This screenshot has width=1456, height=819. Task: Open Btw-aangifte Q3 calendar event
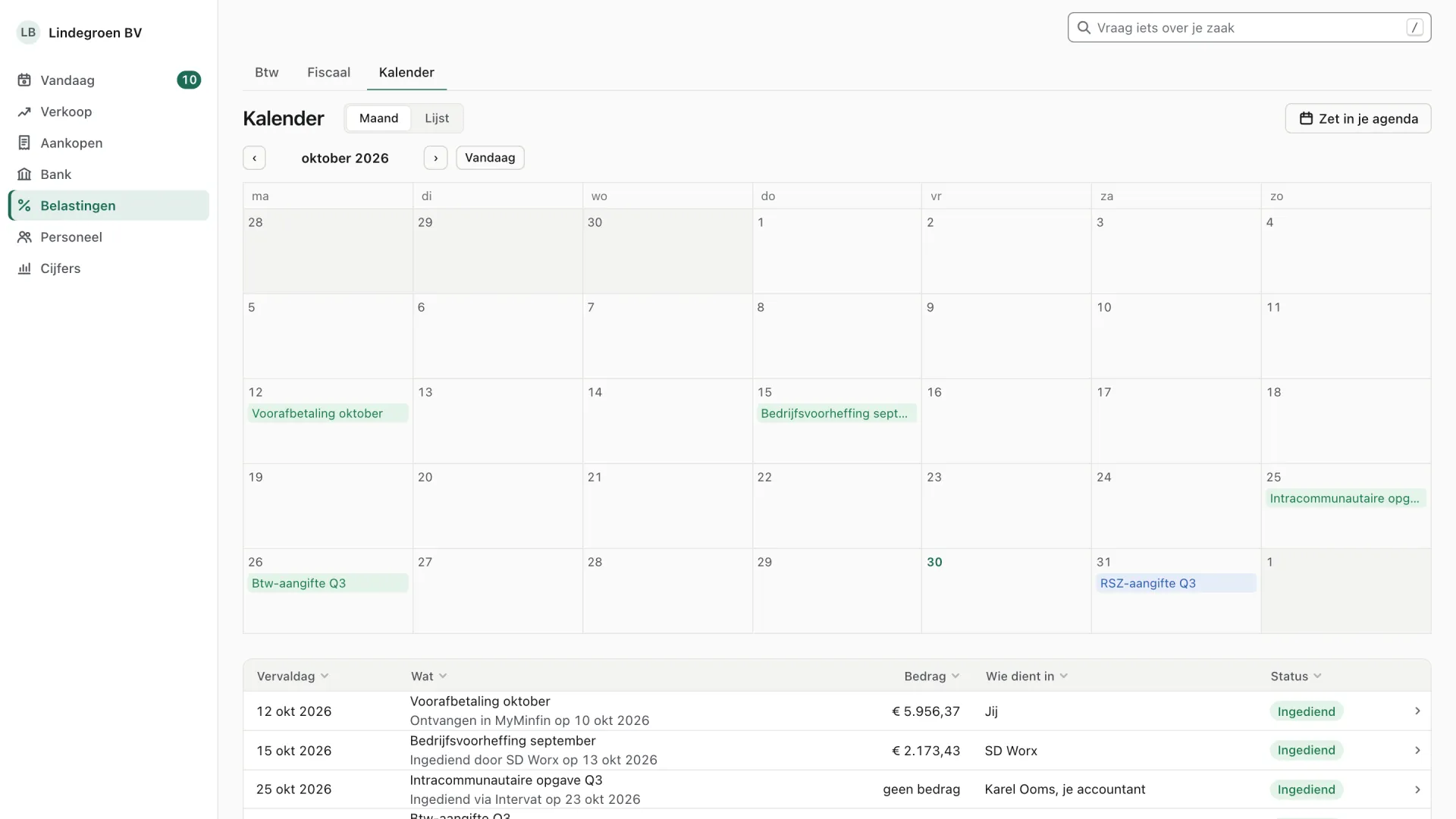[x=328, y=583]
